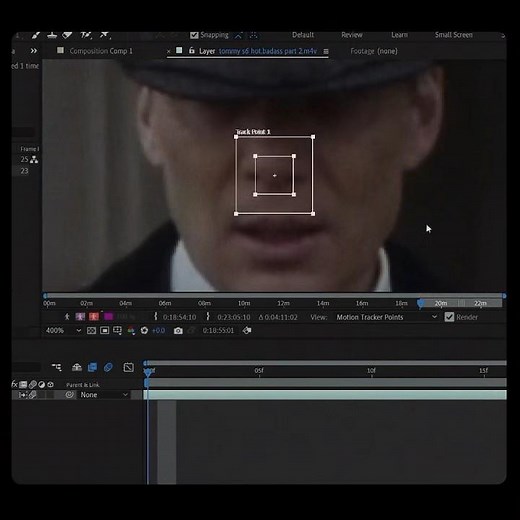The image size is (520, 520).
Task: Toggle the Motion Blur enable icon
Action: 108,367
